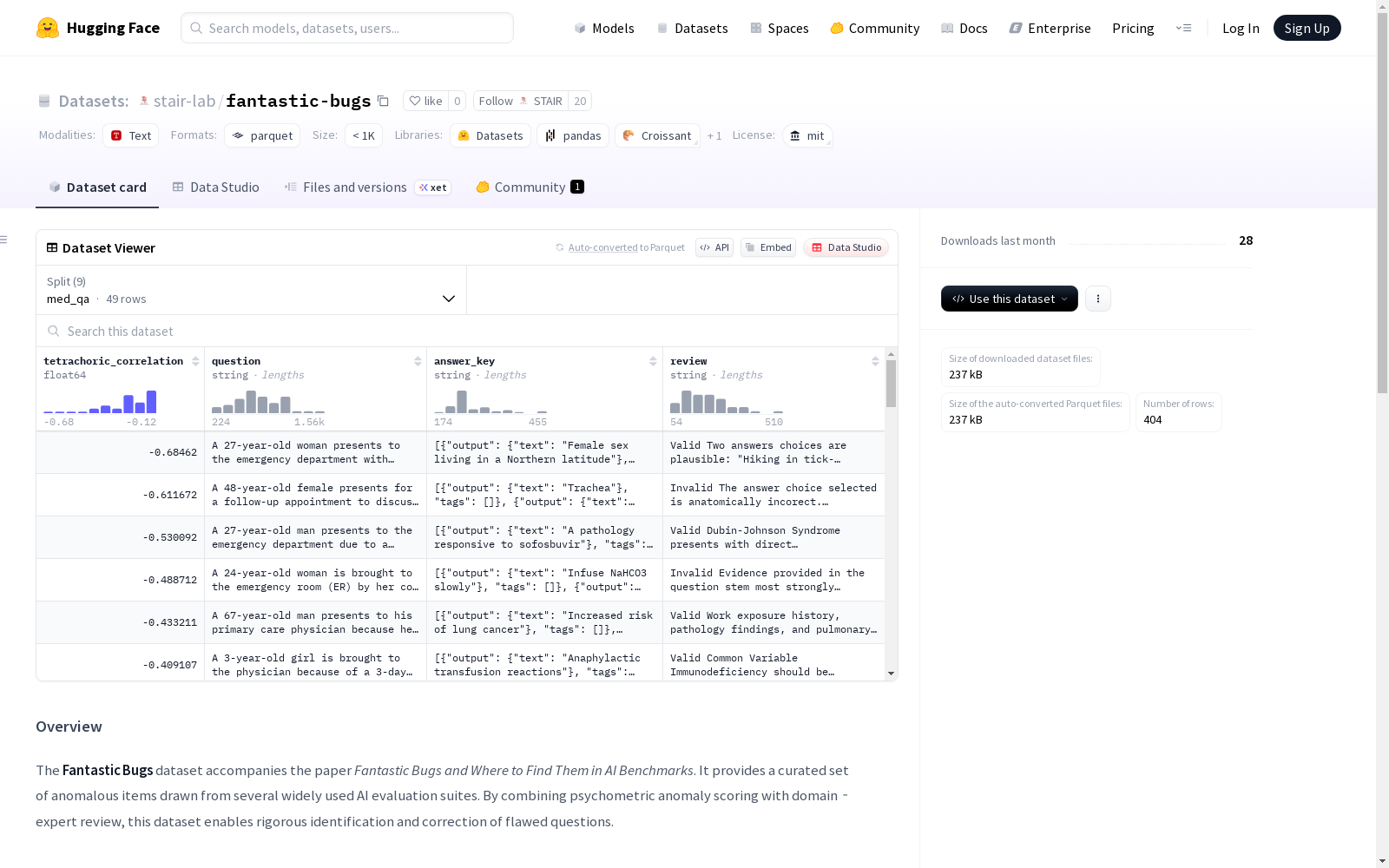Click the stair-lab organization avatar
The height and width of the screenshot is (868, 1389).
pyautogui.click(x=144, y=101)
